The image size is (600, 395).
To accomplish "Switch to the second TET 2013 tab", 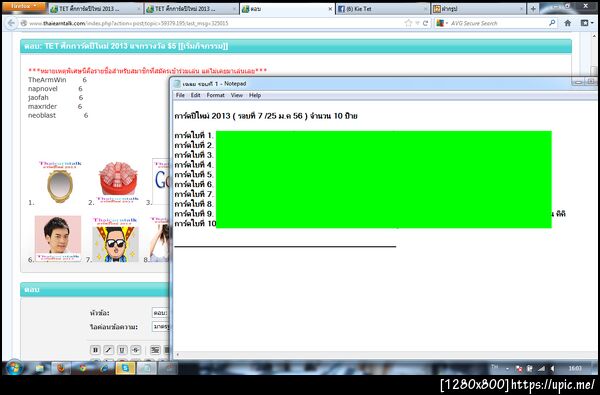I will coord(191,8).
